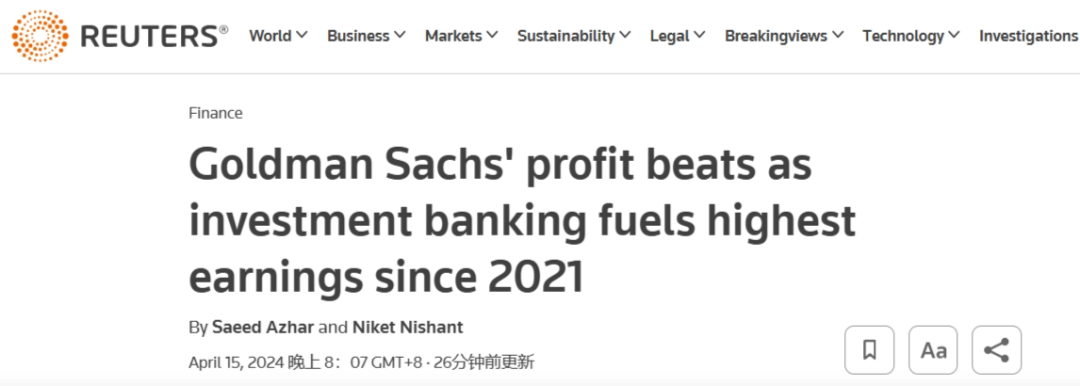Screen dimensions: 1080x386
Task: Expand the Business dropdown arrow
Action: [399, 35]
